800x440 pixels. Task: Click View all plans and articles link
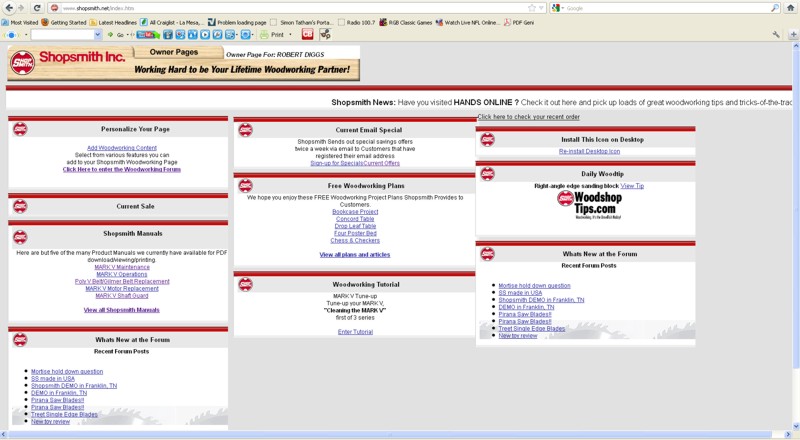tap(355, 255)
